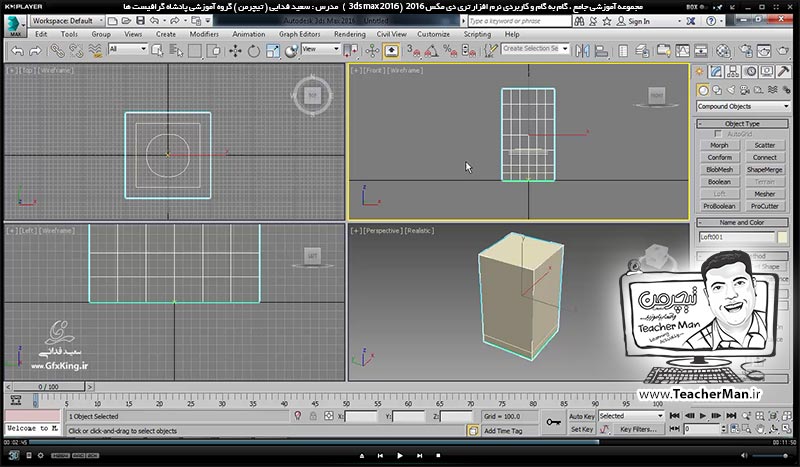
Task: Open the All selection filter dropdown
Action: pos(128,49)
